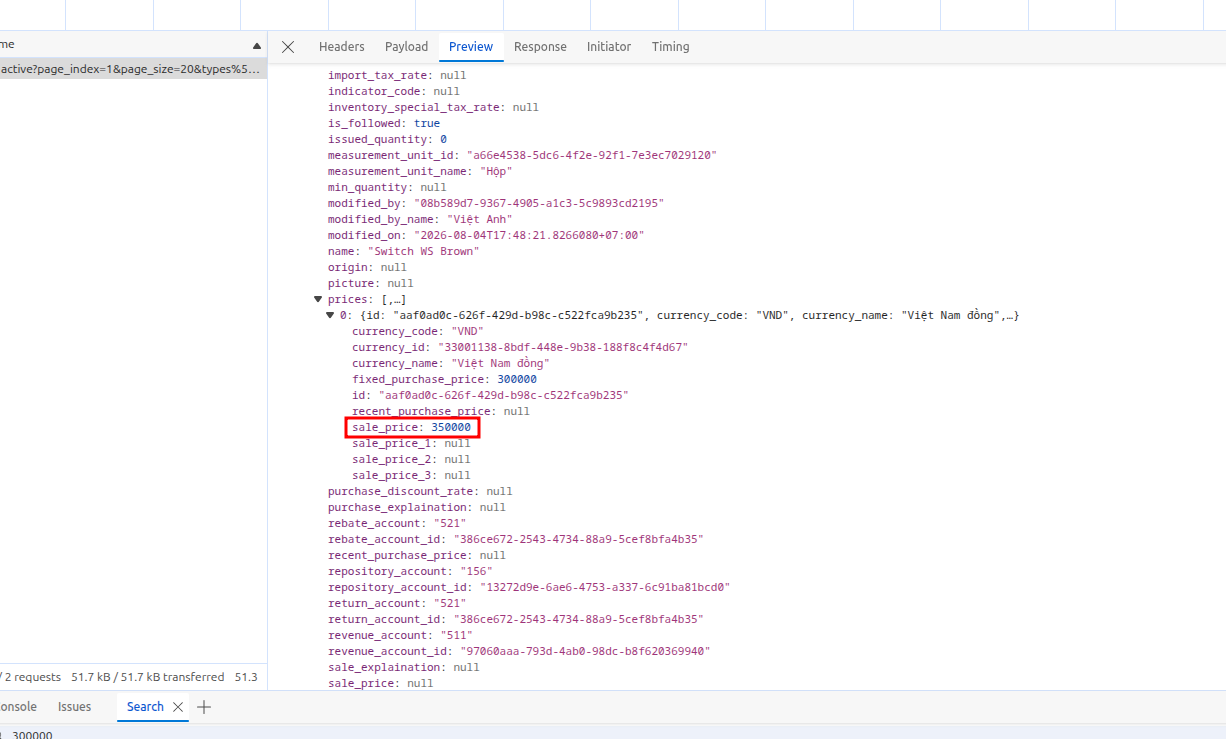Click the name "Switch WS Brown" value
This screenshot has height=739, width=1226.
tap(423, 251)
